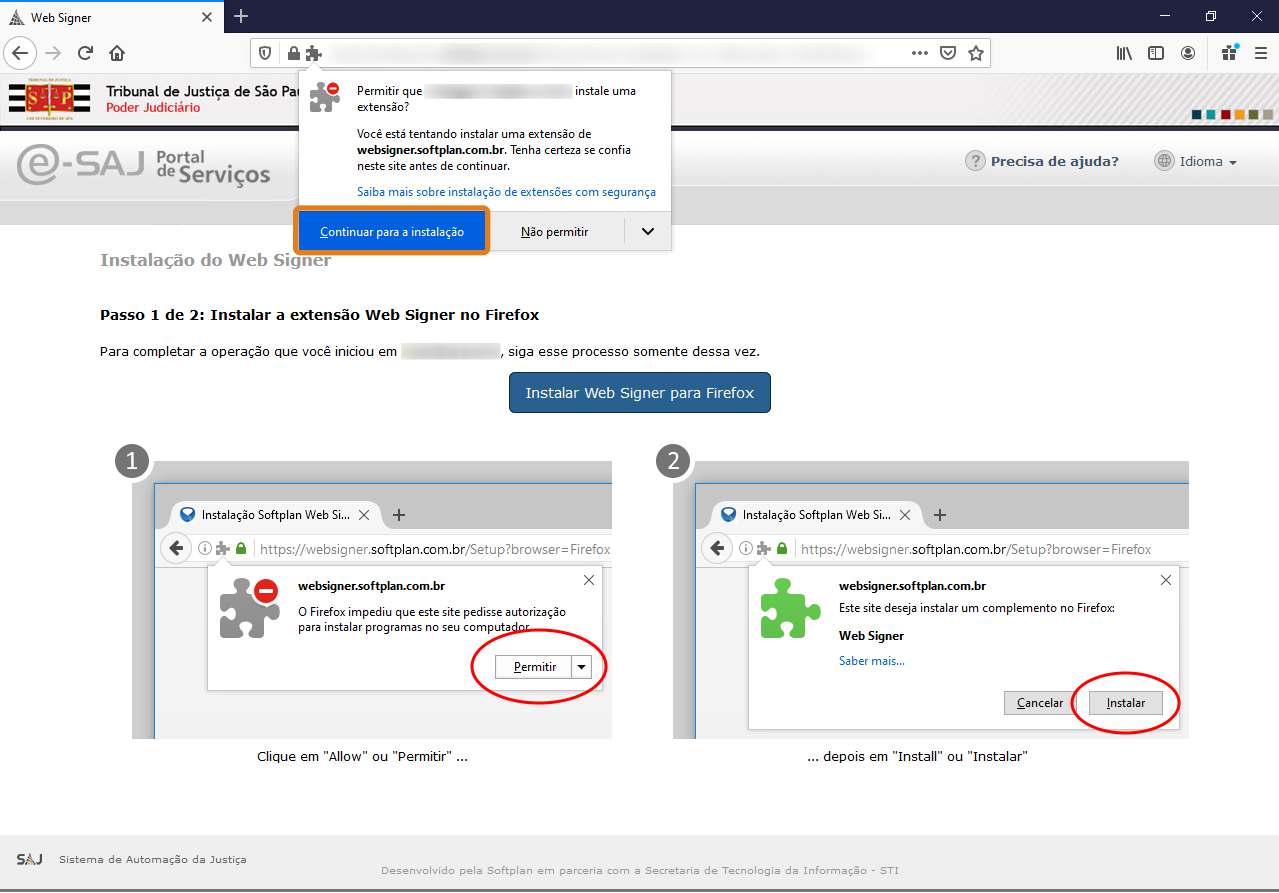Click caption Clique em "Allow" ou "Permitir"
Viewport: 1279px width, 893px height.
(x=363, y=757)
